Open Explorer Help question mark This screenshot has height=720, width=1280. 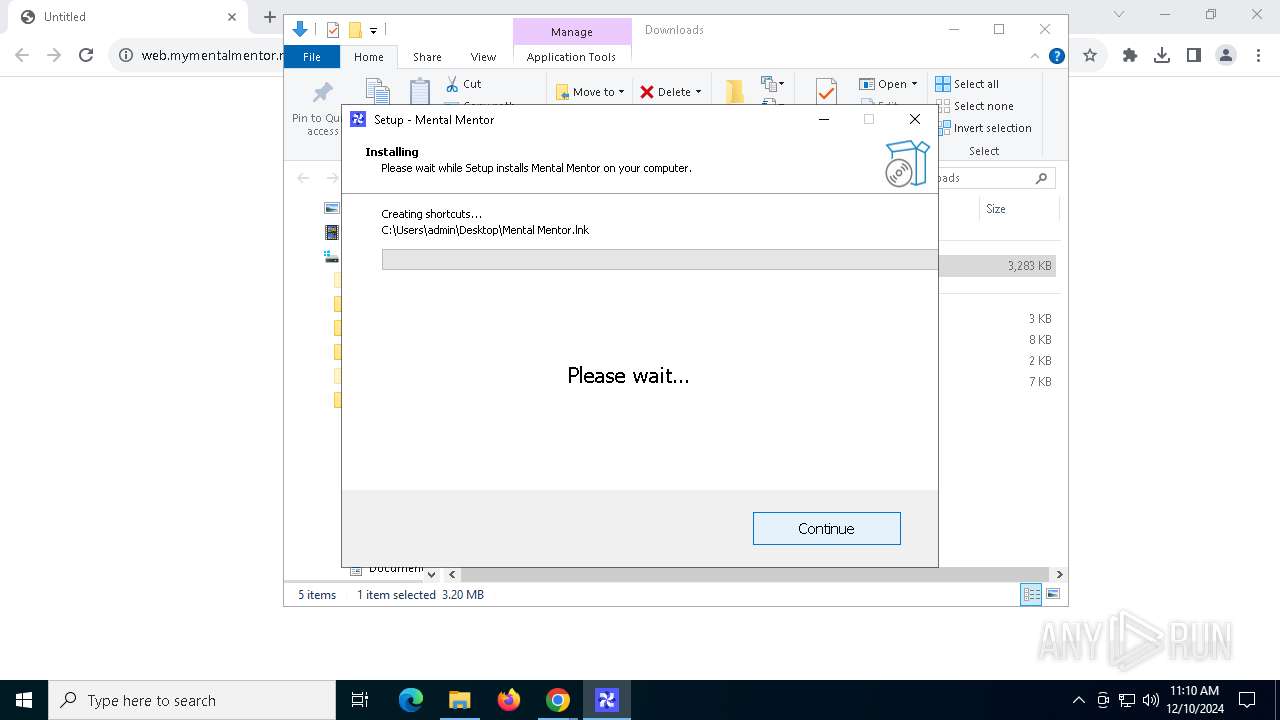point(1056,56)
